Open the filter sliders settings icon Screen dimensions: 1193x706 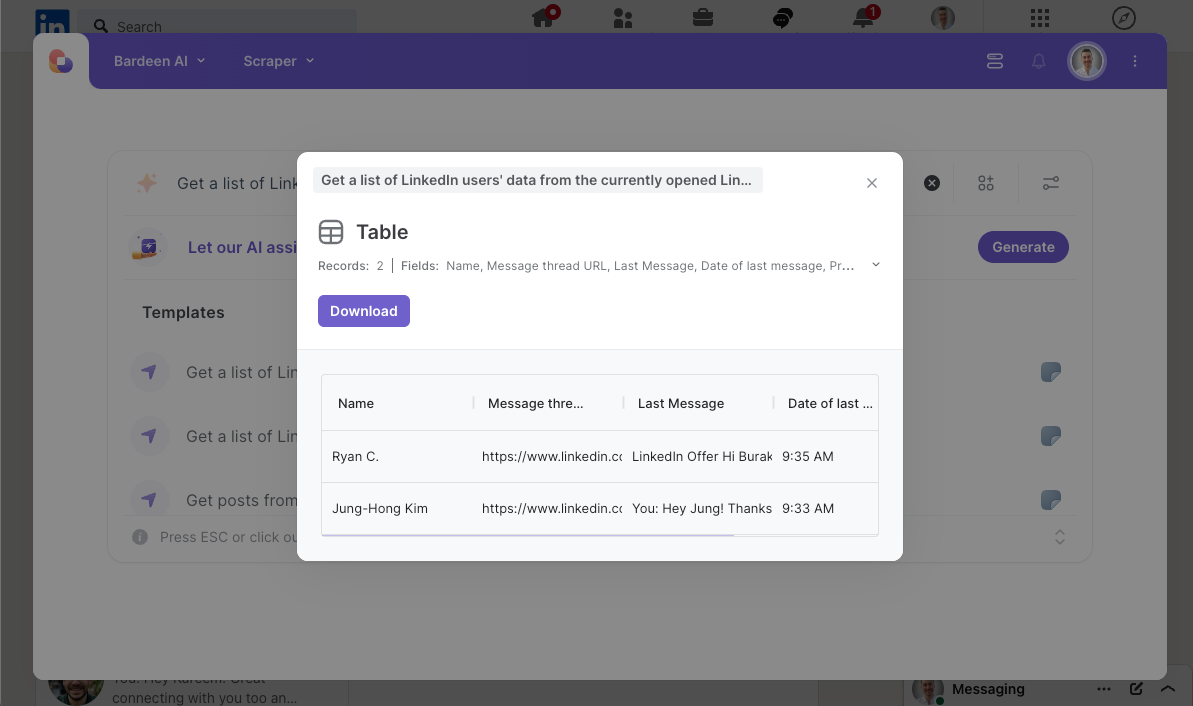pyautogui.click(x=1051, y=183)
